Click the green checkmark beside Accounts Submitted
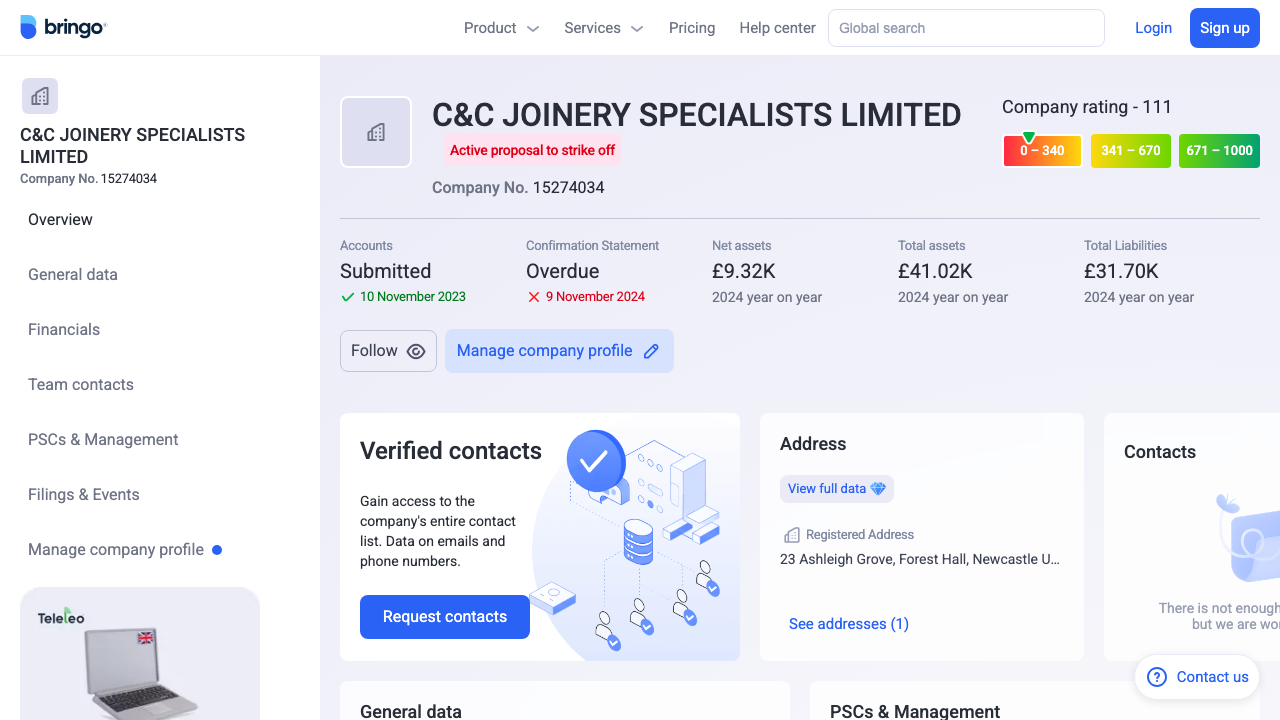Image resolution: width=1280 pixels, height=720 pixels. [346, 297]
